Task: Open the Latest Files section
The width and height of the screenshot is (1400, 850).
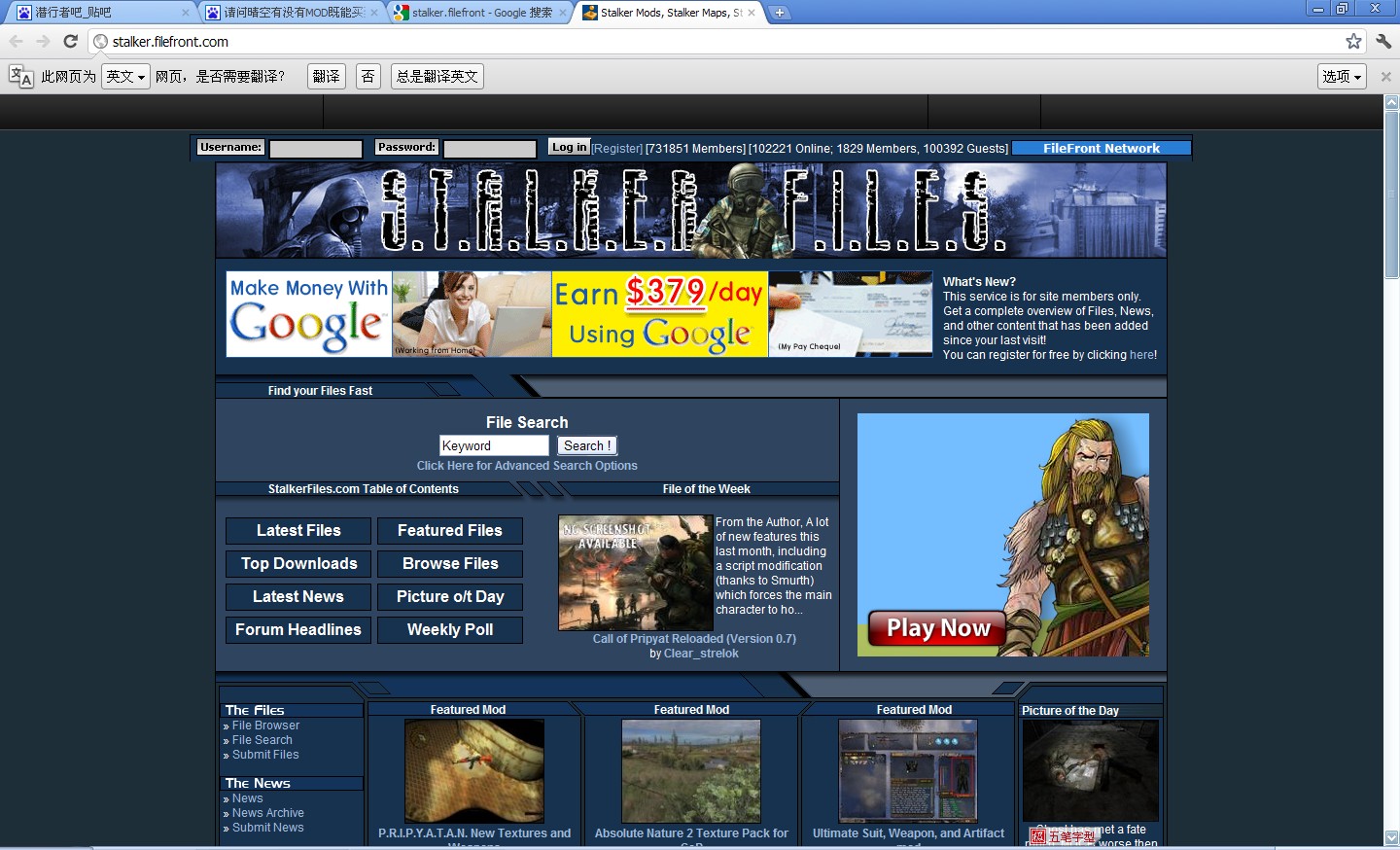Action: tap(298, 531)
